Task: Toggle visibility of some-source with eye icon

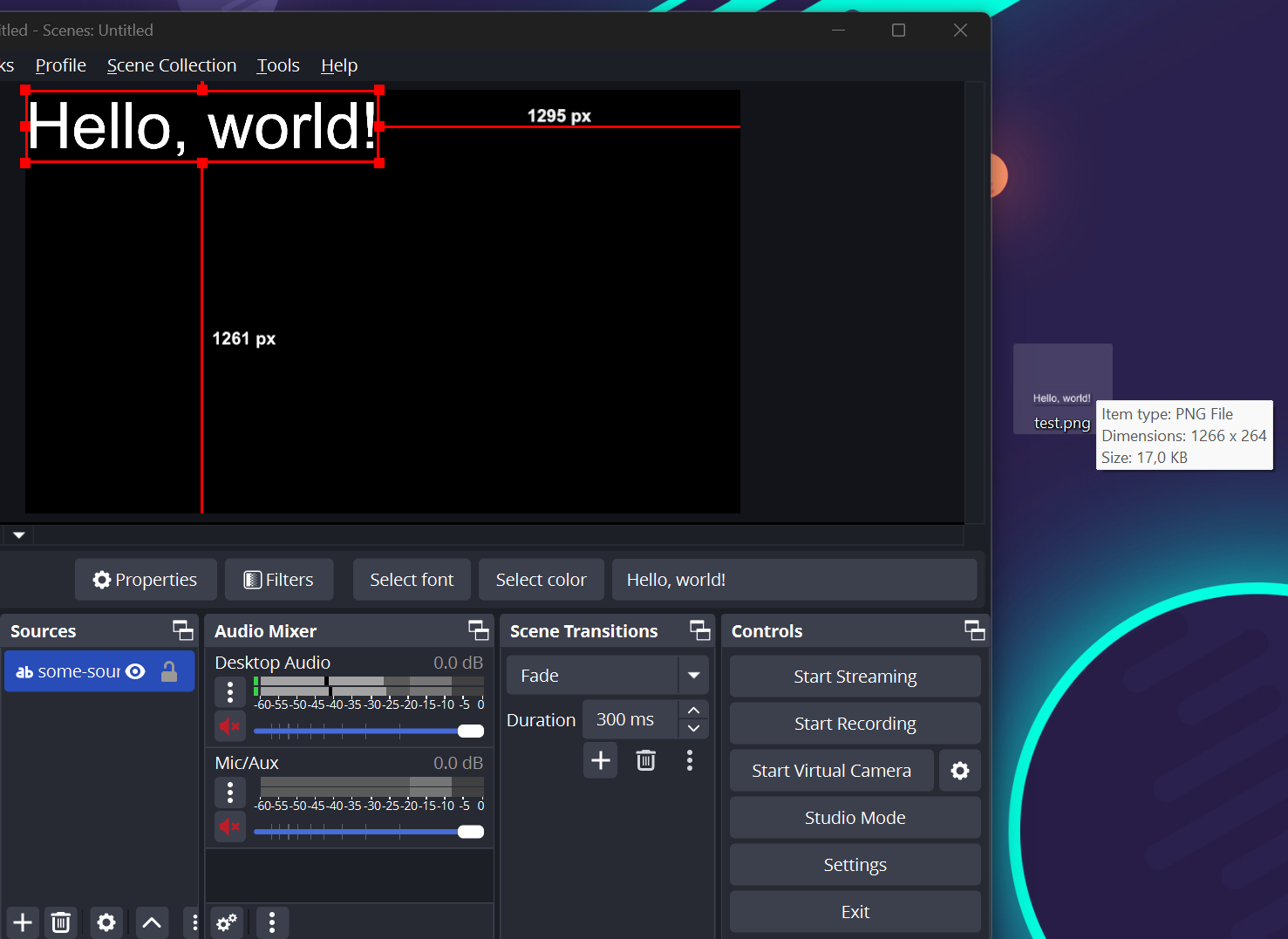Action: click(x=135, y=671)
